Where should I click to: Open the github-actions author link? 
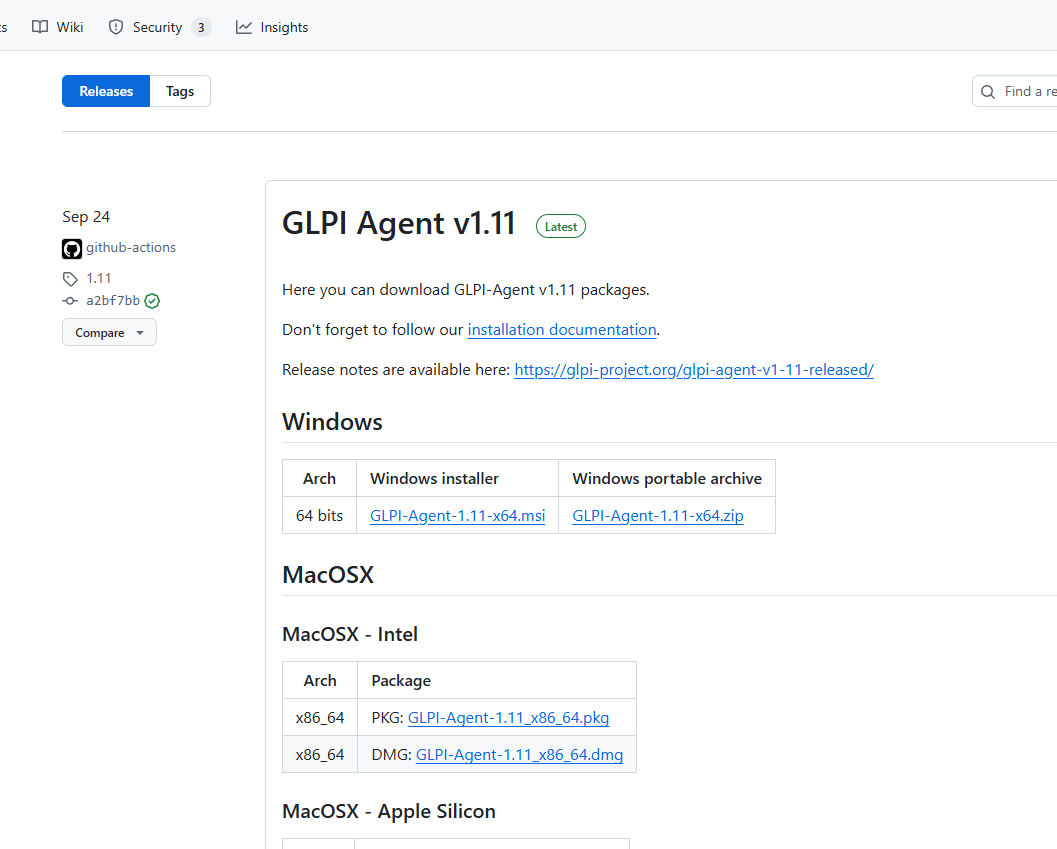(x=131, y=247)
